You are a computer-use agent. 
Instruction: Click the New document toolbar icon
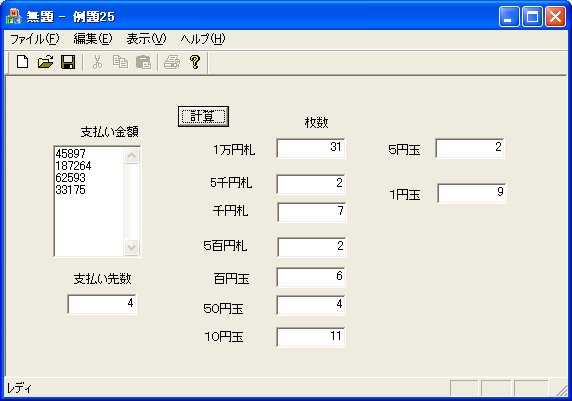22,62
